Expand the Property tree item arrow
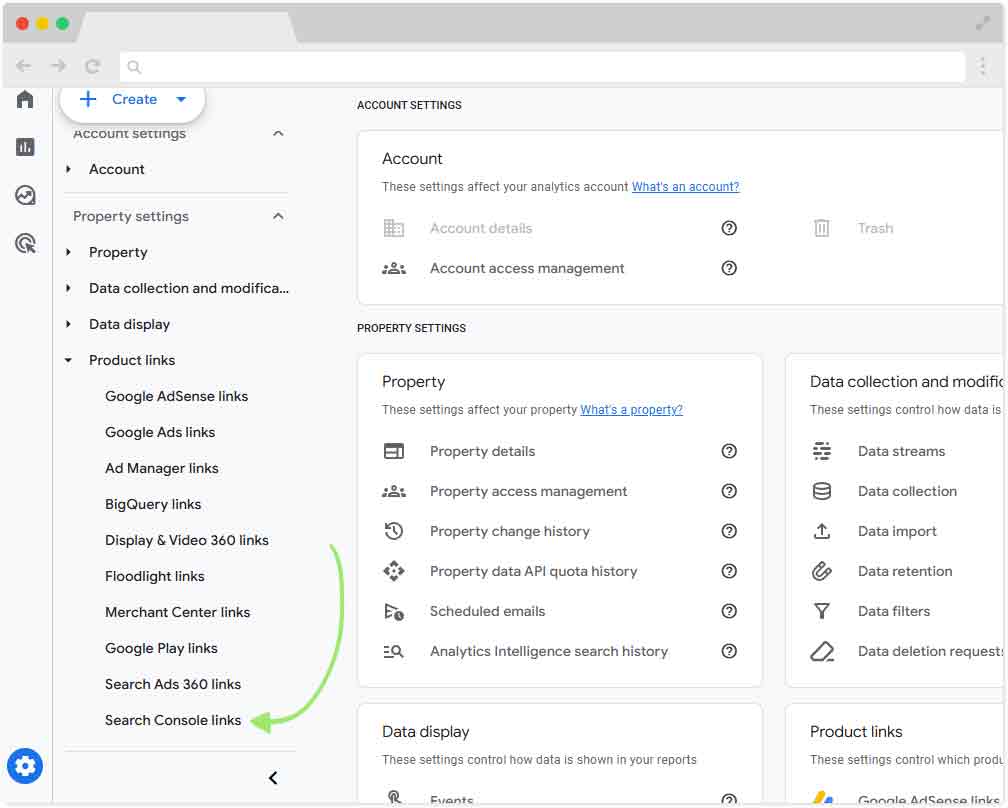The image size is (1008, 808). 68,252
